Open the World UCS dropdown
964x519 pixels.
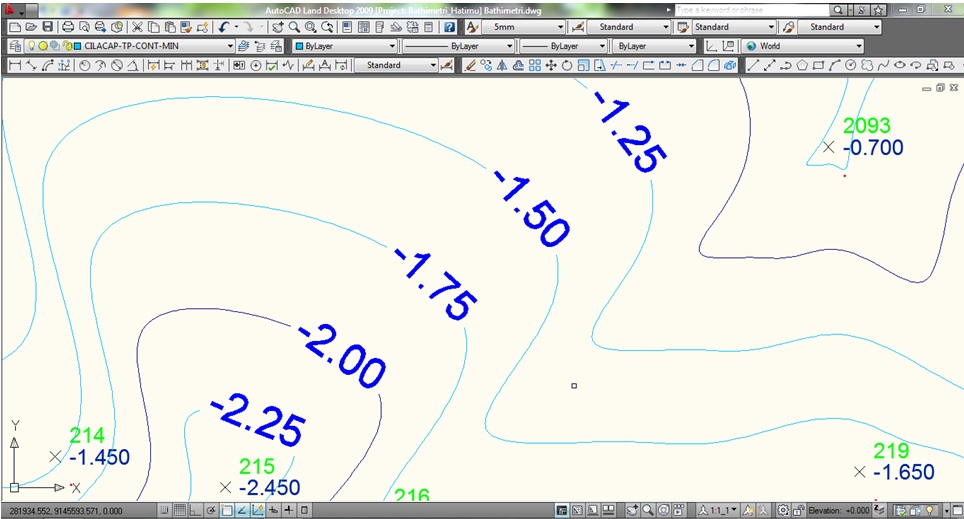click(x=802, y=46)
